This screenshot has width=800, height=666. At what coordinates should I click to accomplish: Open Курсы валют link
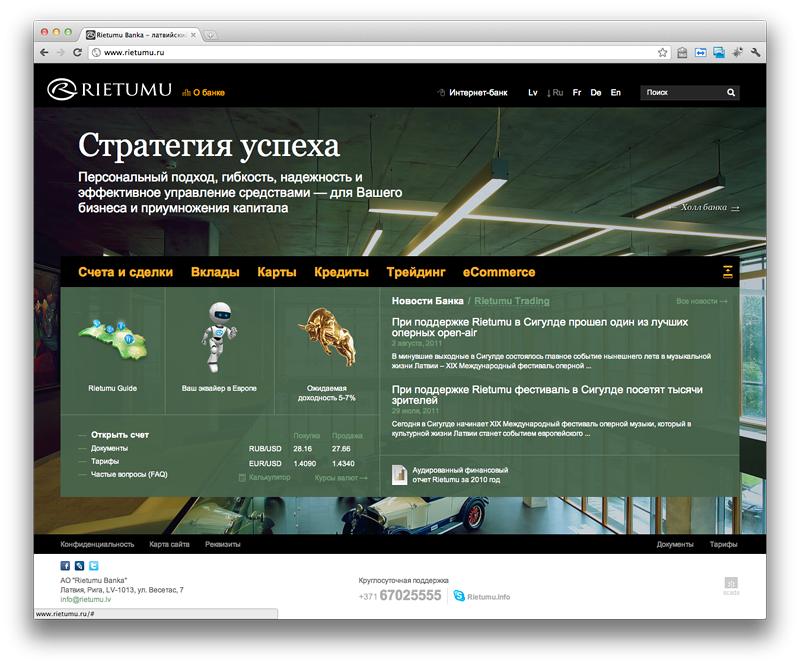pyautogui.click(x=341, y=478)
